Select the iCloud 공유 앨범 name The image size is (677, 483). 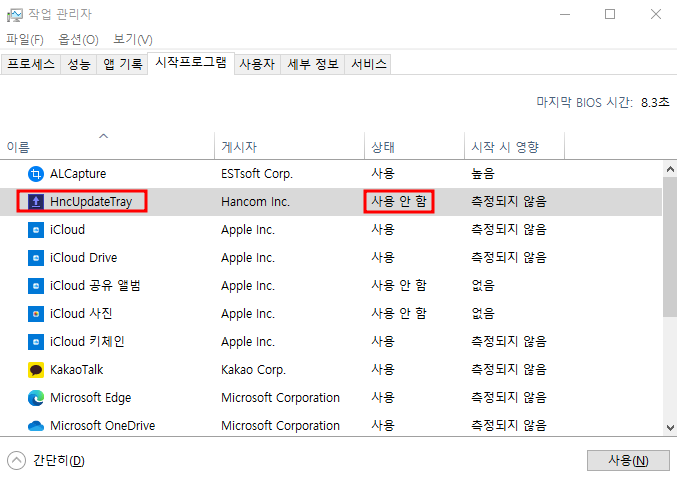pos(95,286)
